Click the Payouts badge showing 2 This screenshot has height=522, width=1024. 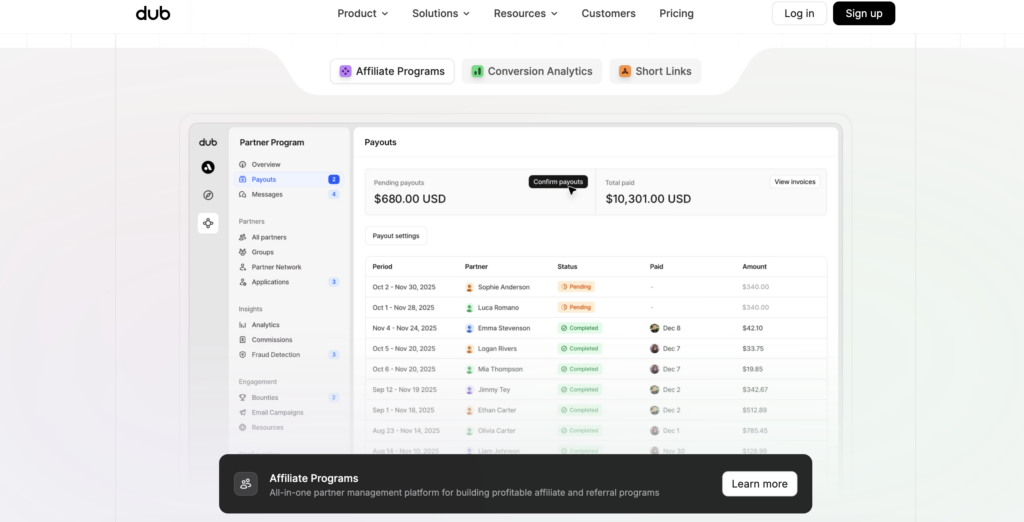334,179
